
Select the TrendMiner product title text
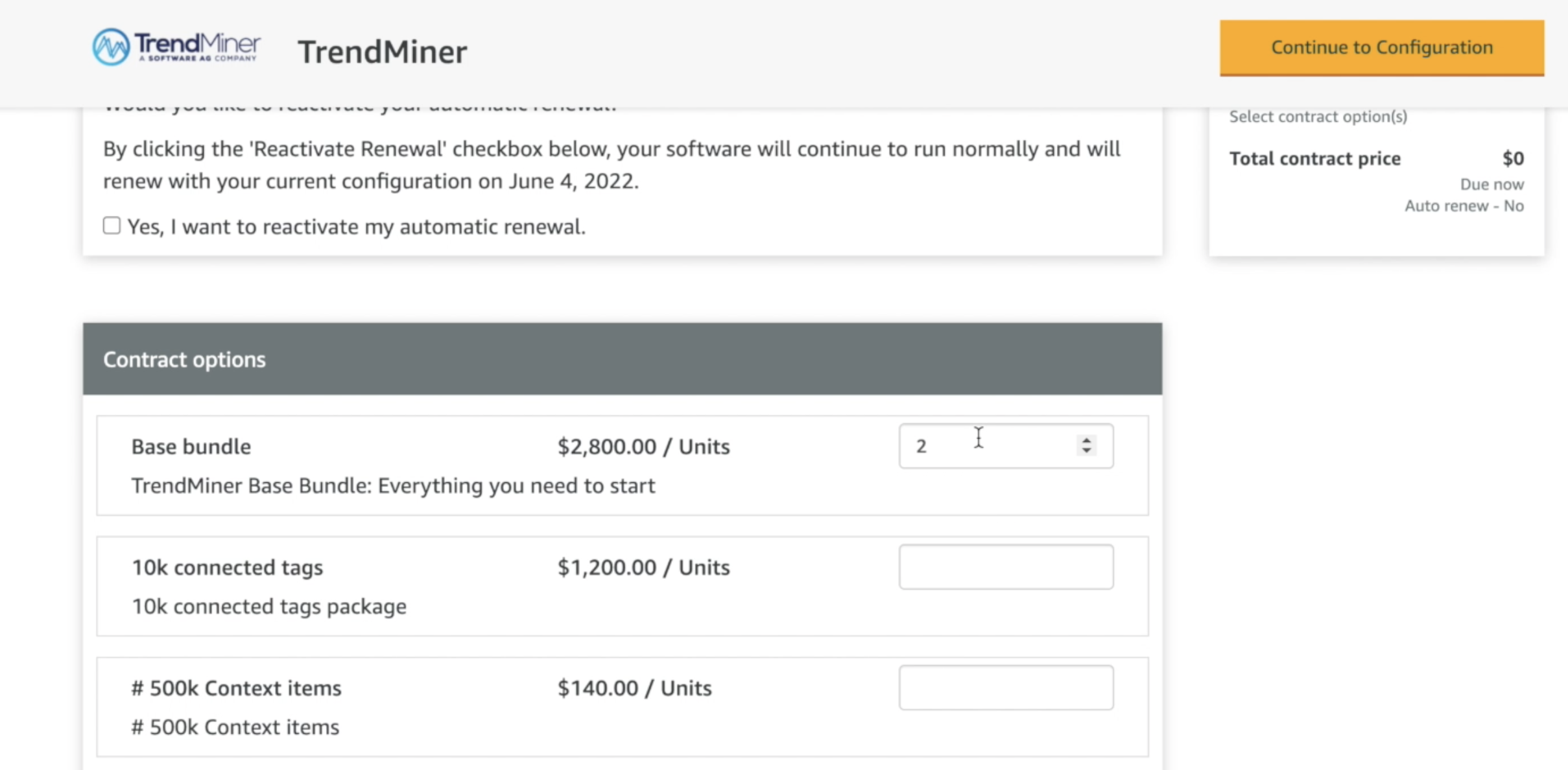382,52
